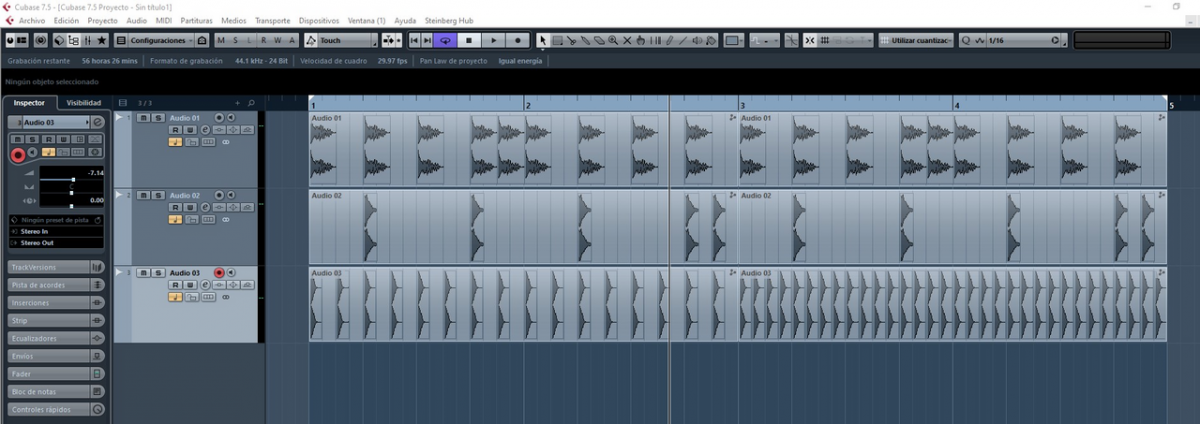Solo the Audio 02 track
1200x424 pixels.
click(x=157, y=195)
